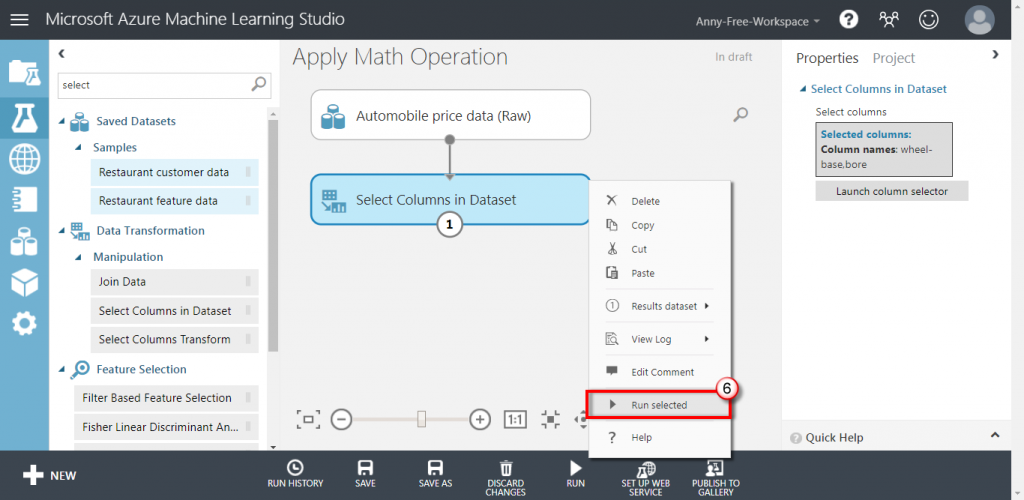
Task: Switch to the Project tab
Action: (x=893, y=58)
